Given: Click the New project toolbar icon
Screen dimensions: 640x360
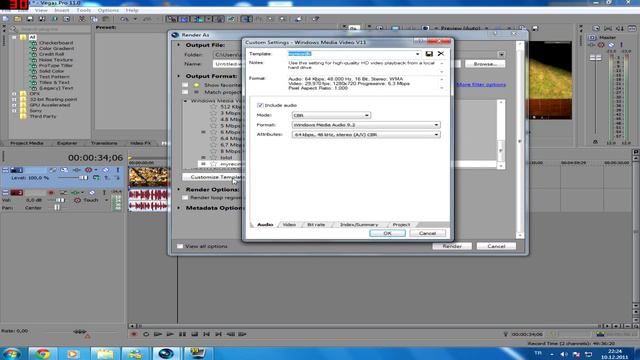Looking at the screenshot, I should 6,19.
